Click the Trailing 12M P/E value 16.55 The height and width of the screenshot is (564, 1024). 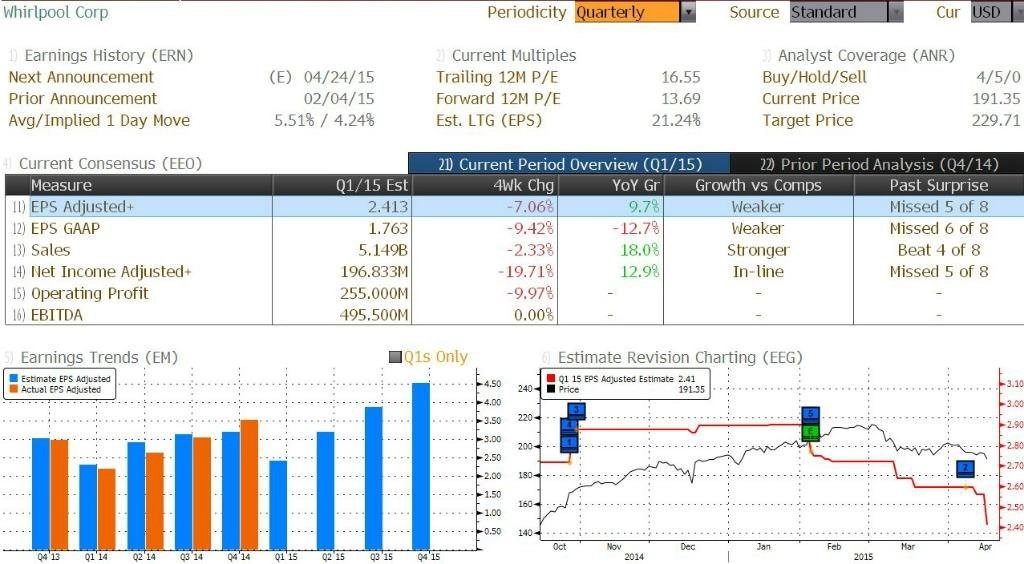[x=680, y=77]
